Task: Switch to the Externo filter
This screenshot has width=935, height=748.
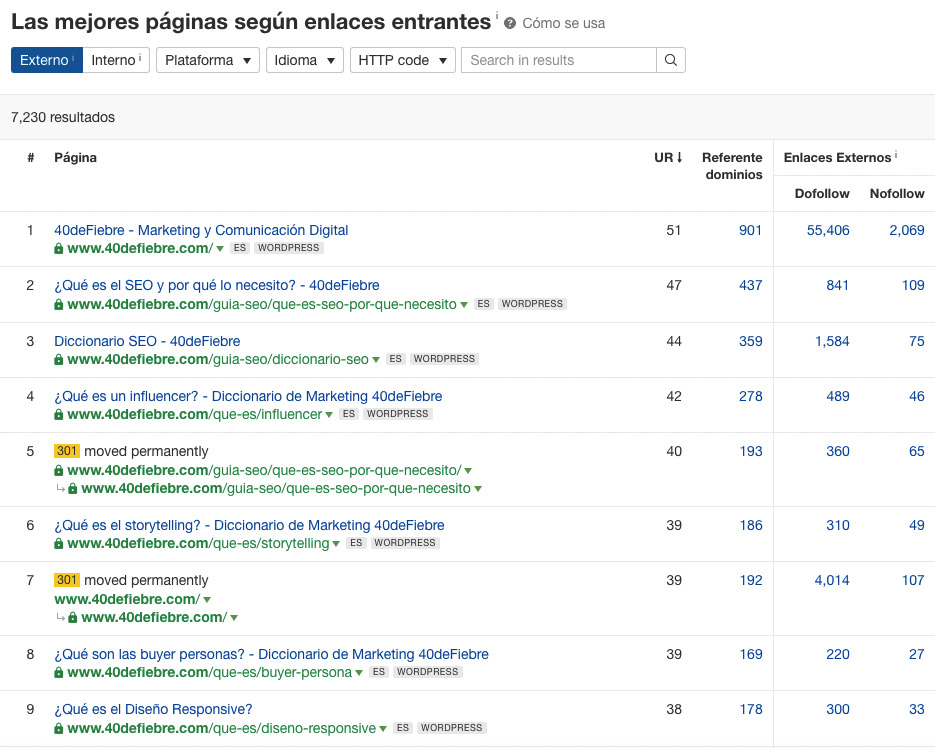Action: [46, 60]
